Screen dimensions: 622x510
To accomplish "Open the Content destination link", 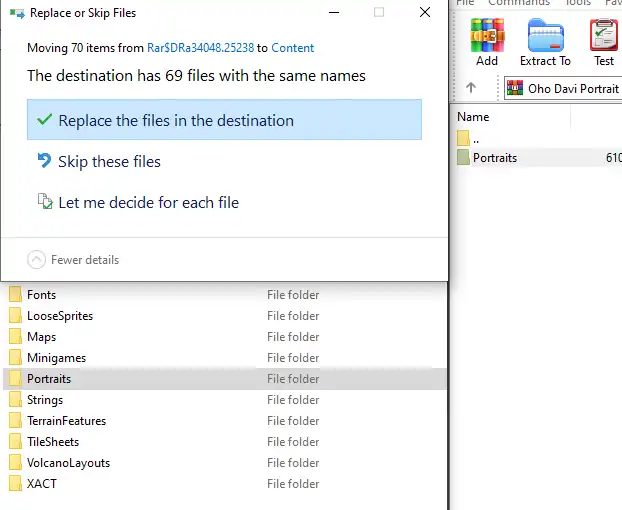I will [292, 48].
